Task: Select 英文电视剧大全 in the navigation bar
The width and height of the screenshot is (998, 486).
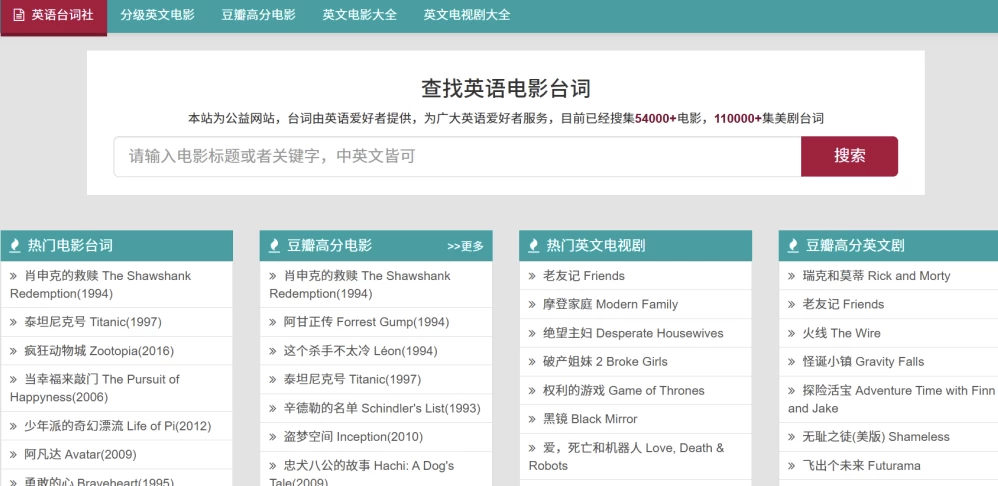Action: (466, 15)
